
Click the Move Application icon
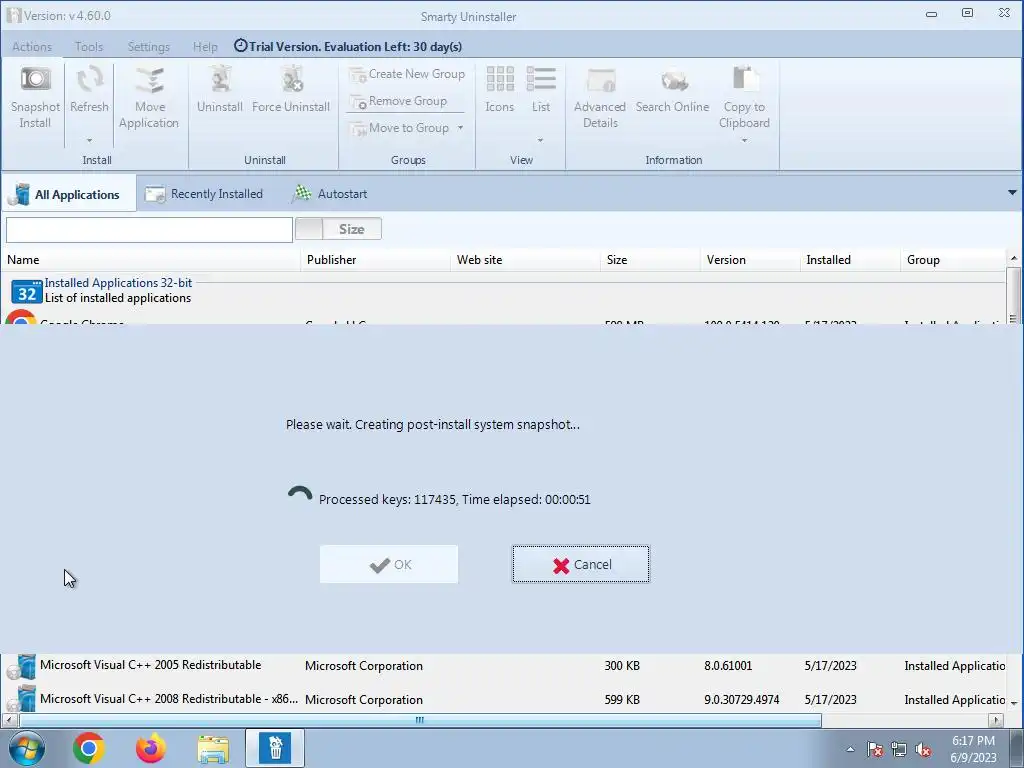(150, 80)
